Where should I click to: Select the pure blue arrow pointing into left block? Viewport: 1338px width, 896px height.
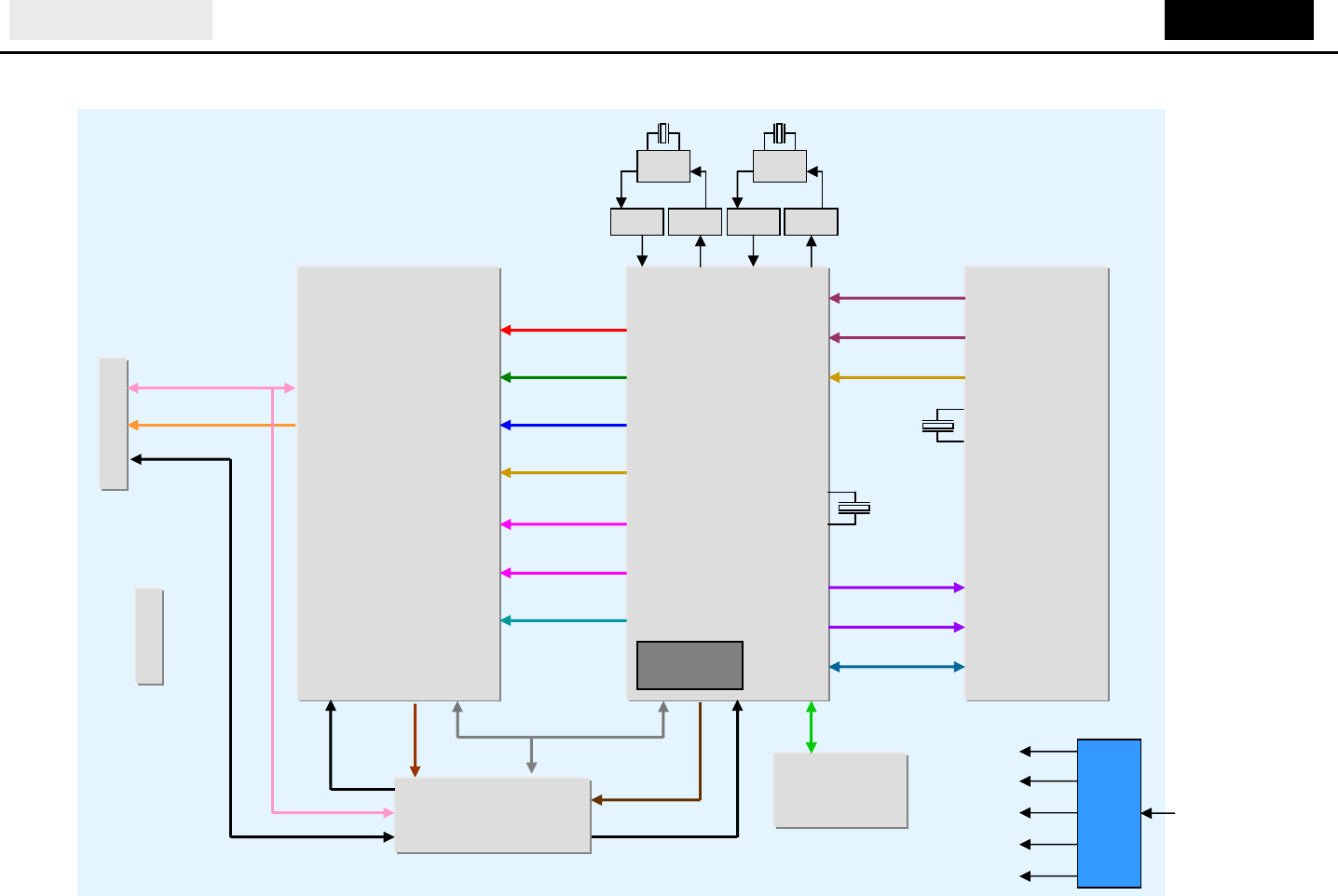[x=564, y=425]
